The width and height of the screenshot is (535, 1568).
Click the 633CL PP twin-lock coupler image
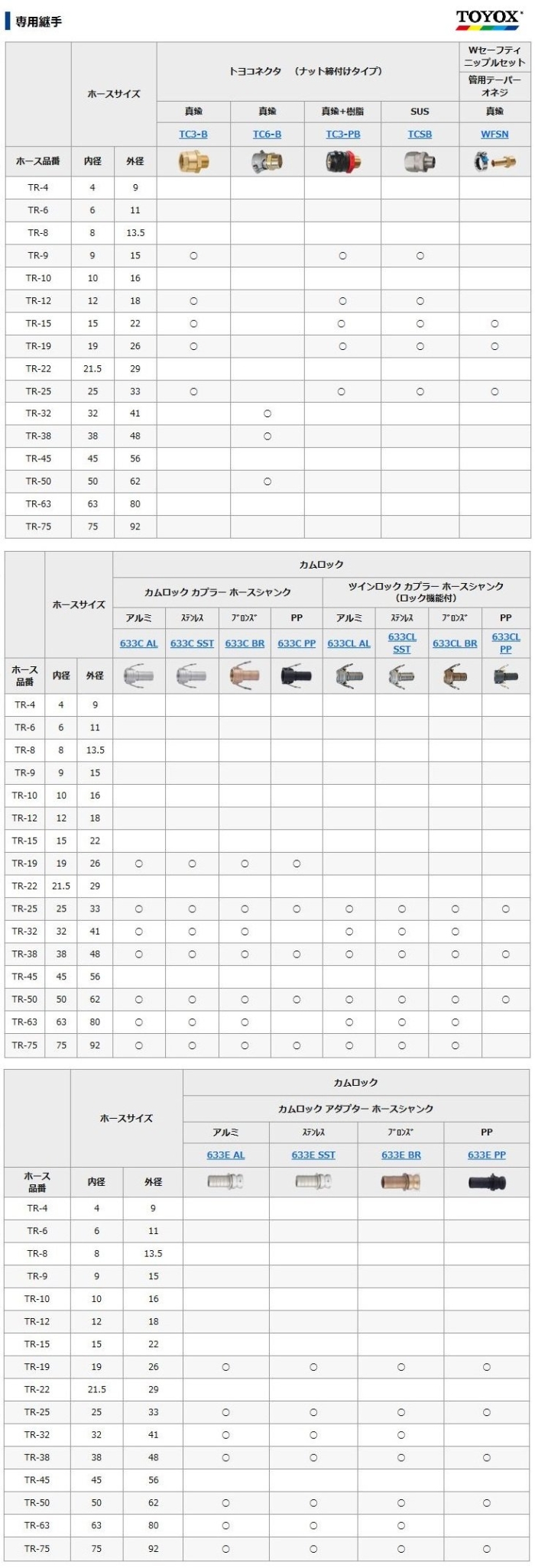point(505,675)
